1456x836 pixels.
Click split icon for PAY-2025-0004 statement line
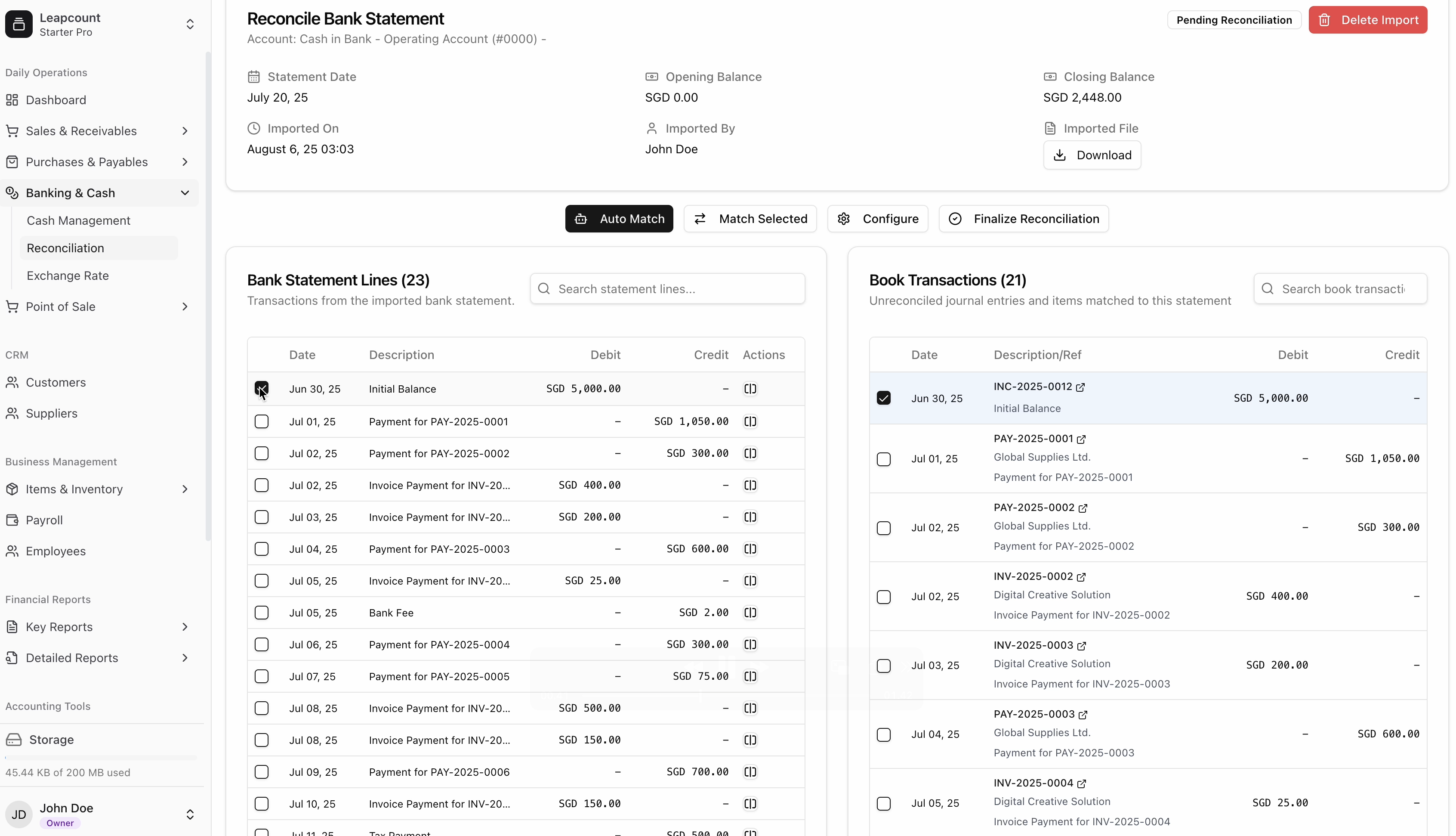click(x=750, y=644)
